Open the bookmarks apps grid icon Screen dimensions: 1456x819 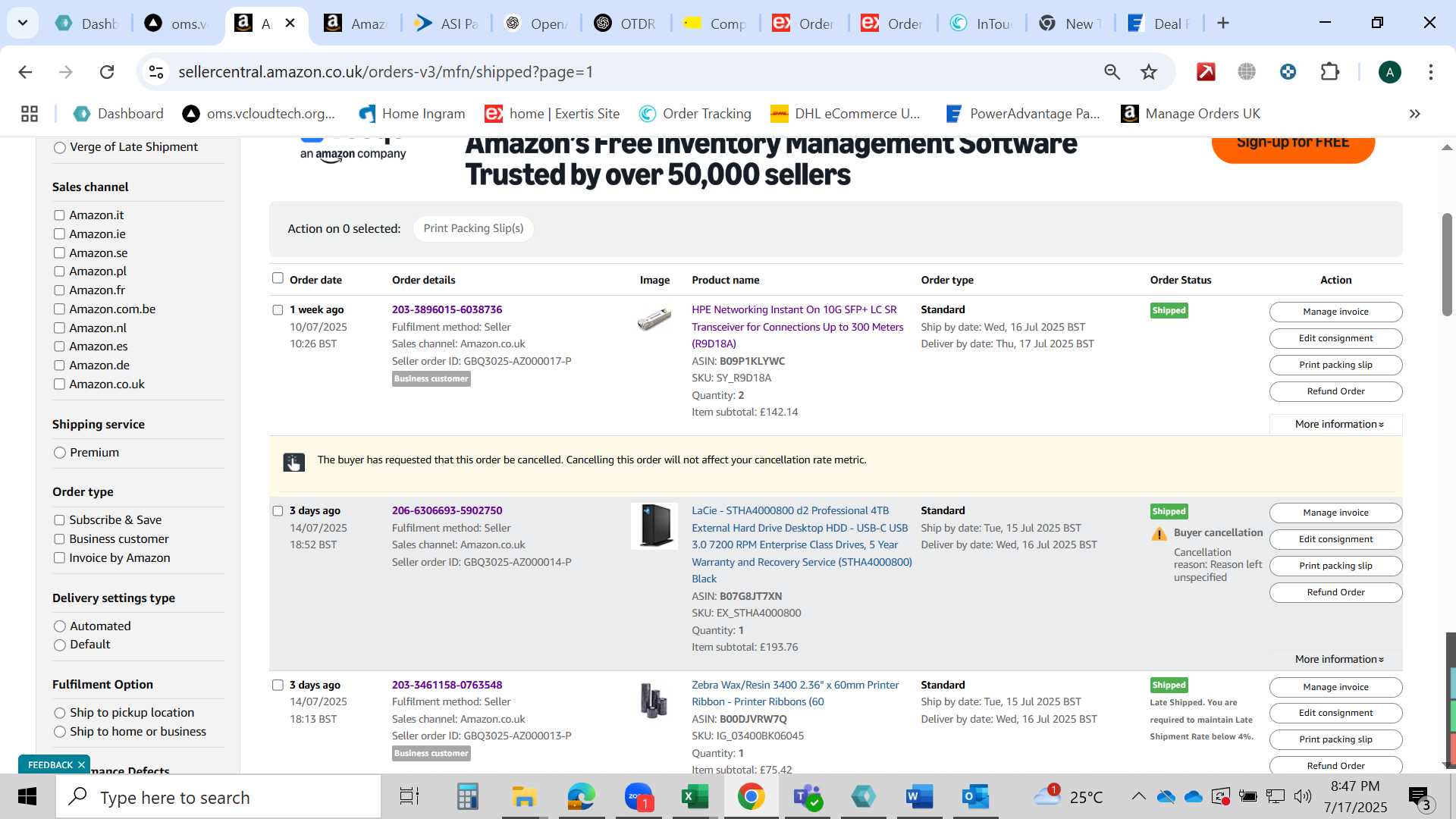pyautogui.click(x=30, y=114)
